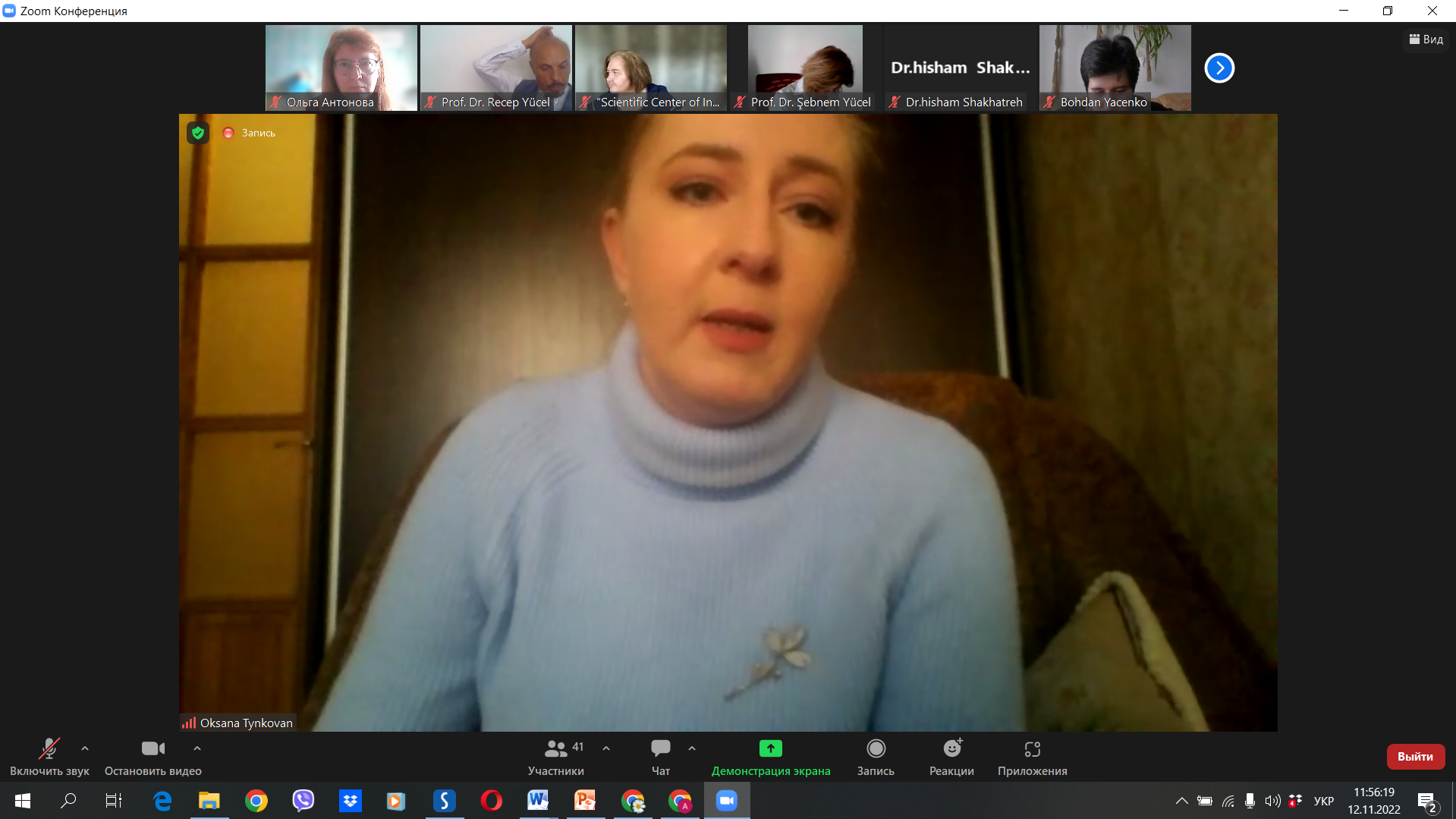
Task: Open File Explorer from taskbar
Action: (209, 801)
